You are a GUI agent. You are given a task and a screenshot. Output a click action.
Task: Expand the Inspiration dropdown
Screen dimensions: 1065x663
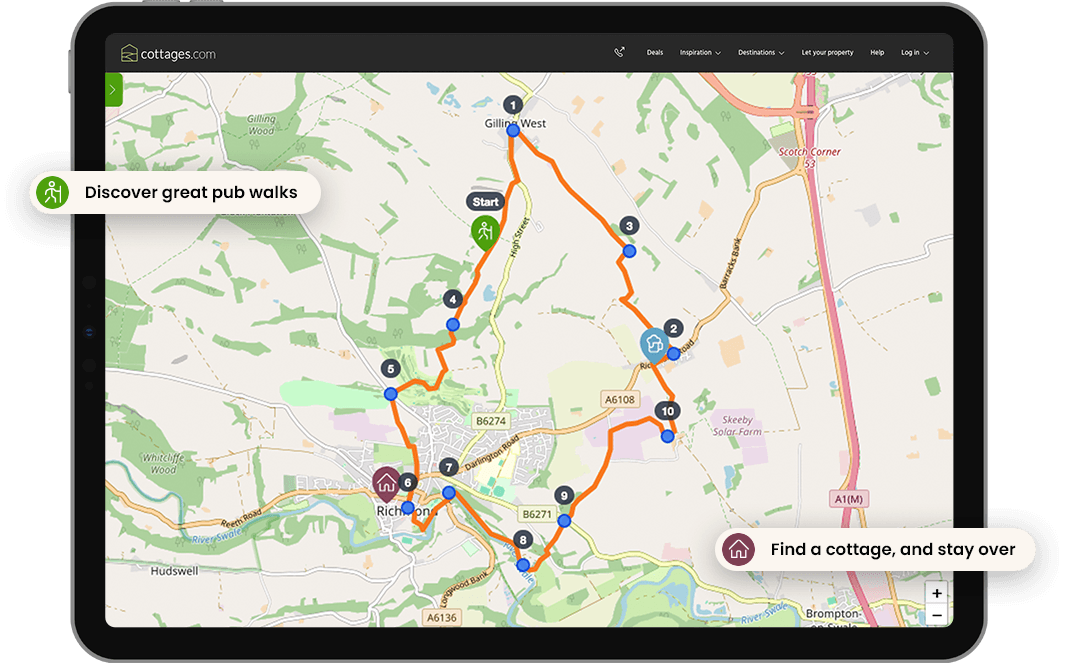click(x=700, y=52)
